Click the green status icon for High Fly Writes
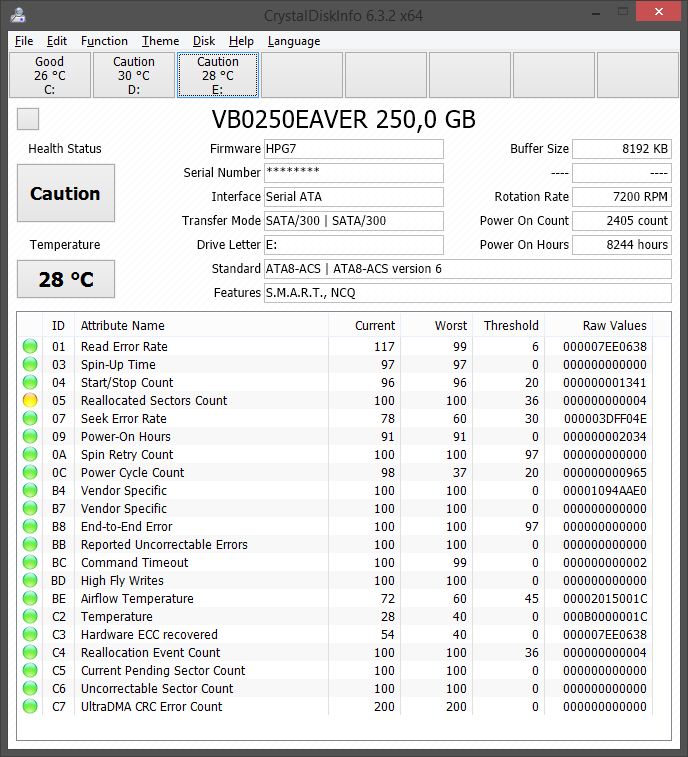This screenshot has height=757, width=688. tap(30, 580)
